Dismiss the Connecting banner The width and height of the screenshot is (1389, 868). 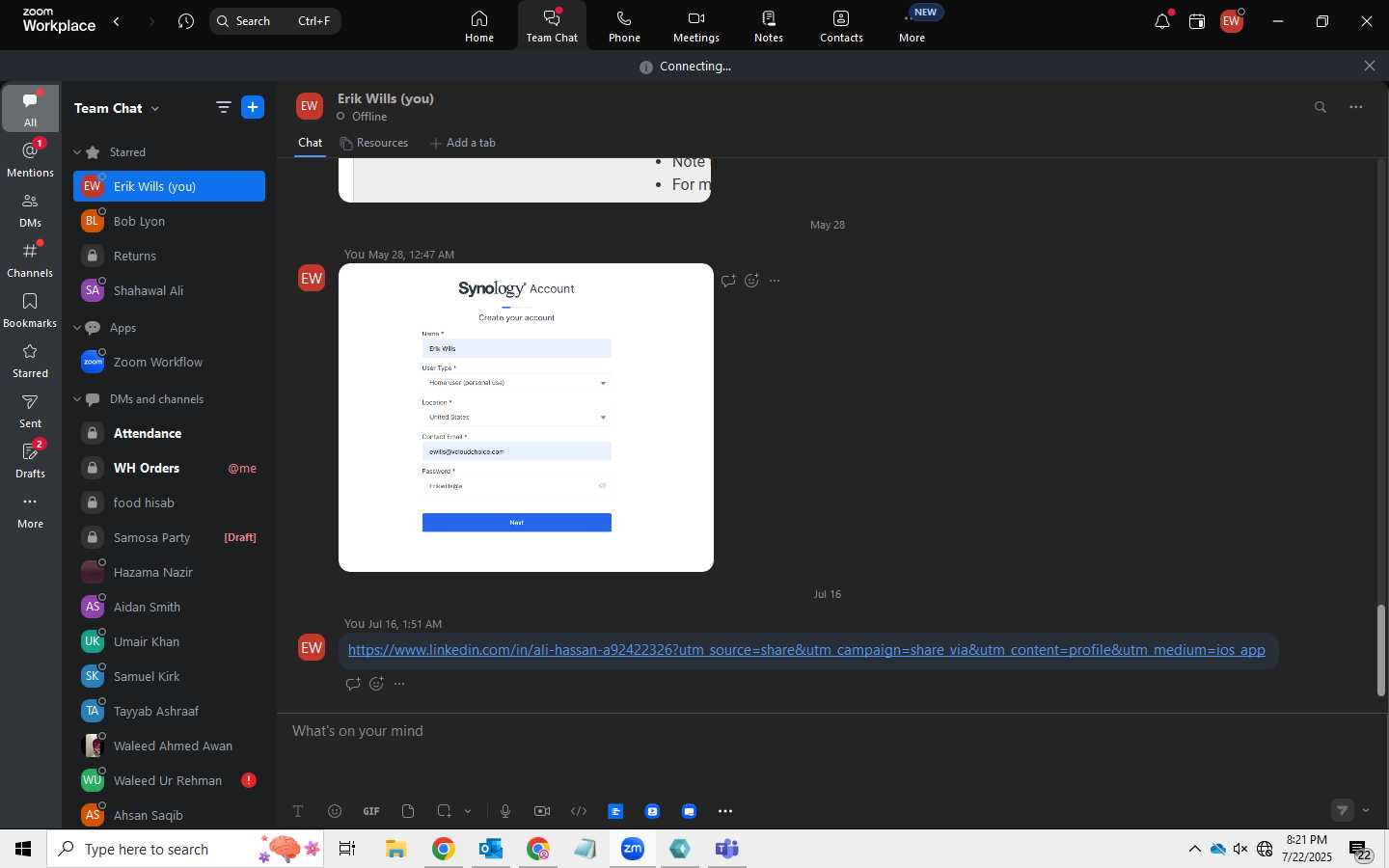point(1370,66)
